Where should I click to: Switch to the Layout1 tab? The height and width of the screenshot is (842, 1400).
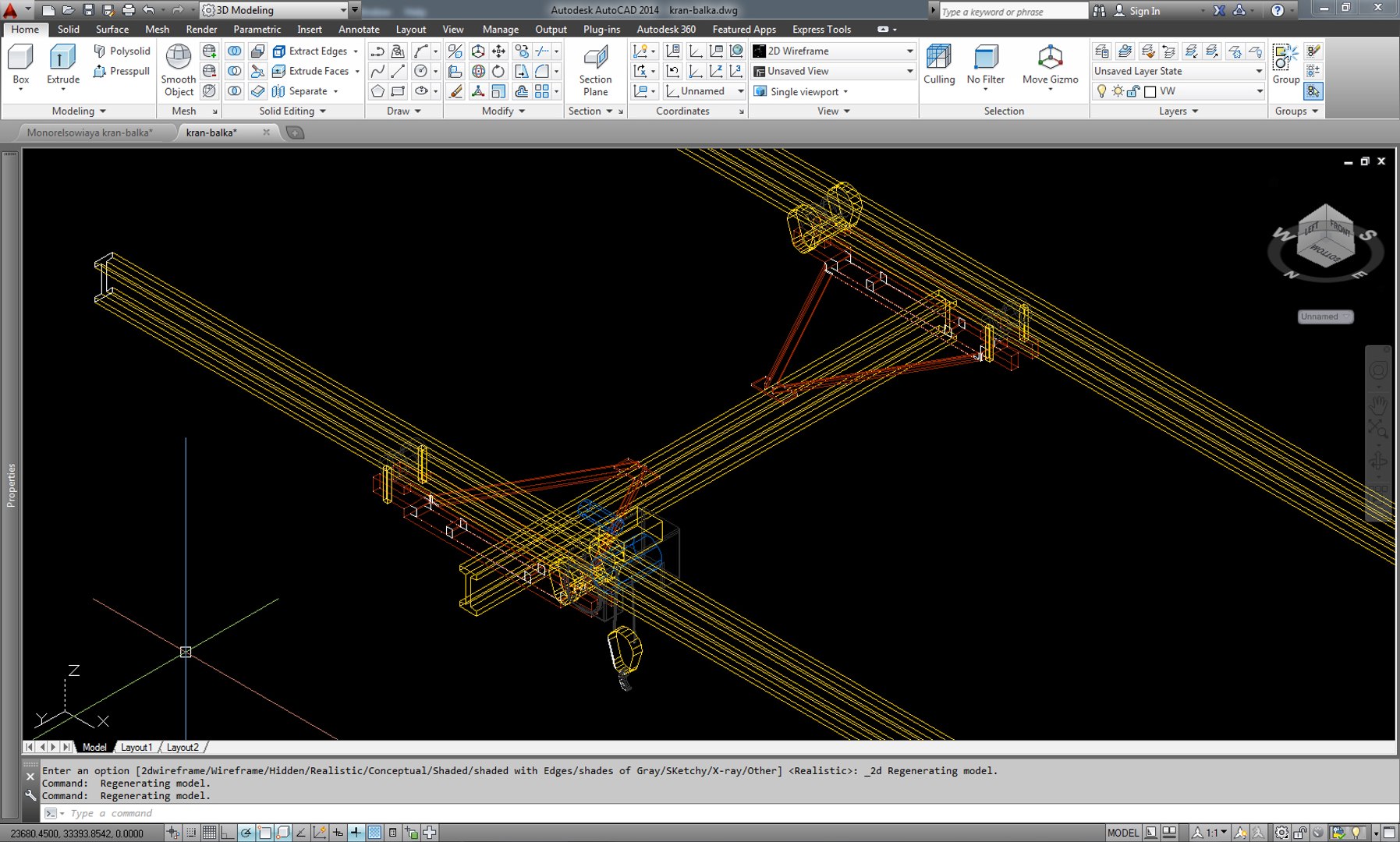pos(136,747)
